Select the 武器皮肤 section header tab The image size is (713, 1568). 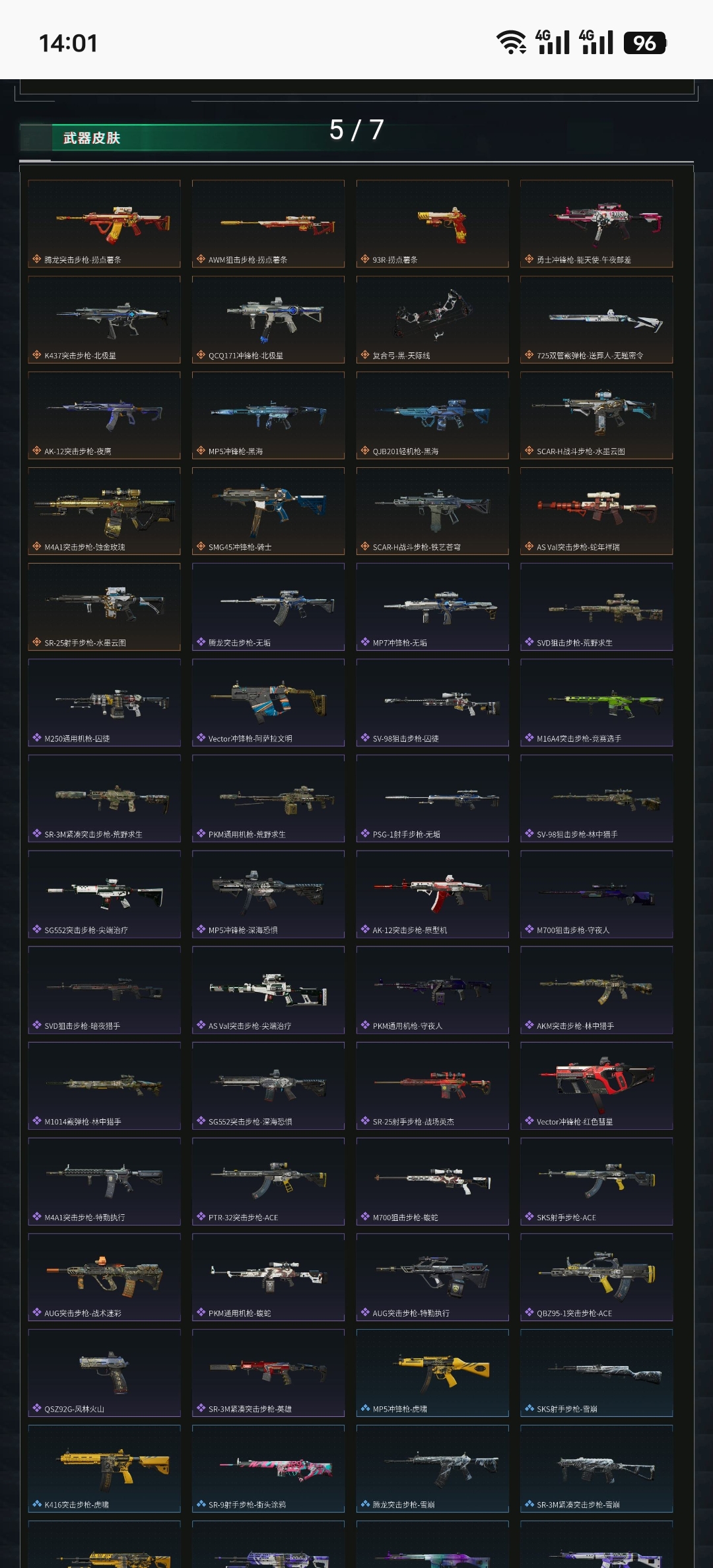click(x=92, y=138)
